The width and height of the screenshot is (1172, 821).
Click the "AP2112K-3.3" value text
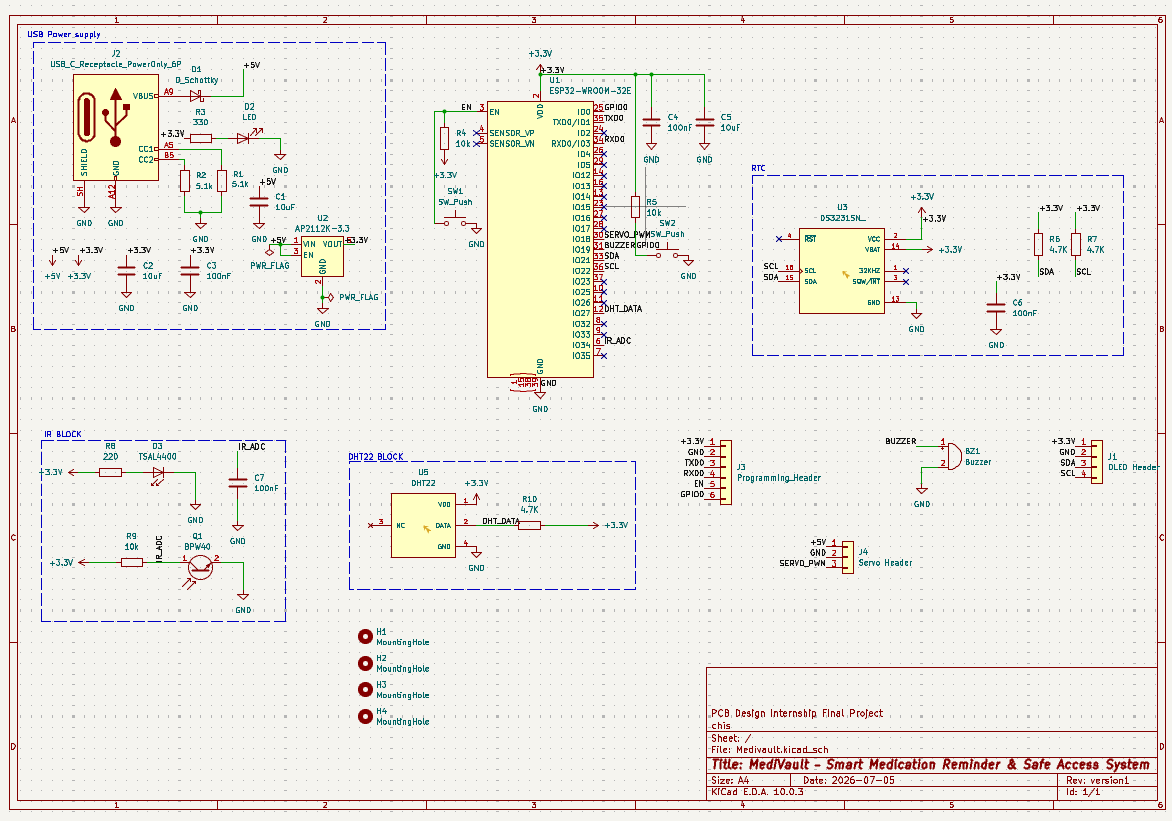pyautogui.click(x=322, y=229)
